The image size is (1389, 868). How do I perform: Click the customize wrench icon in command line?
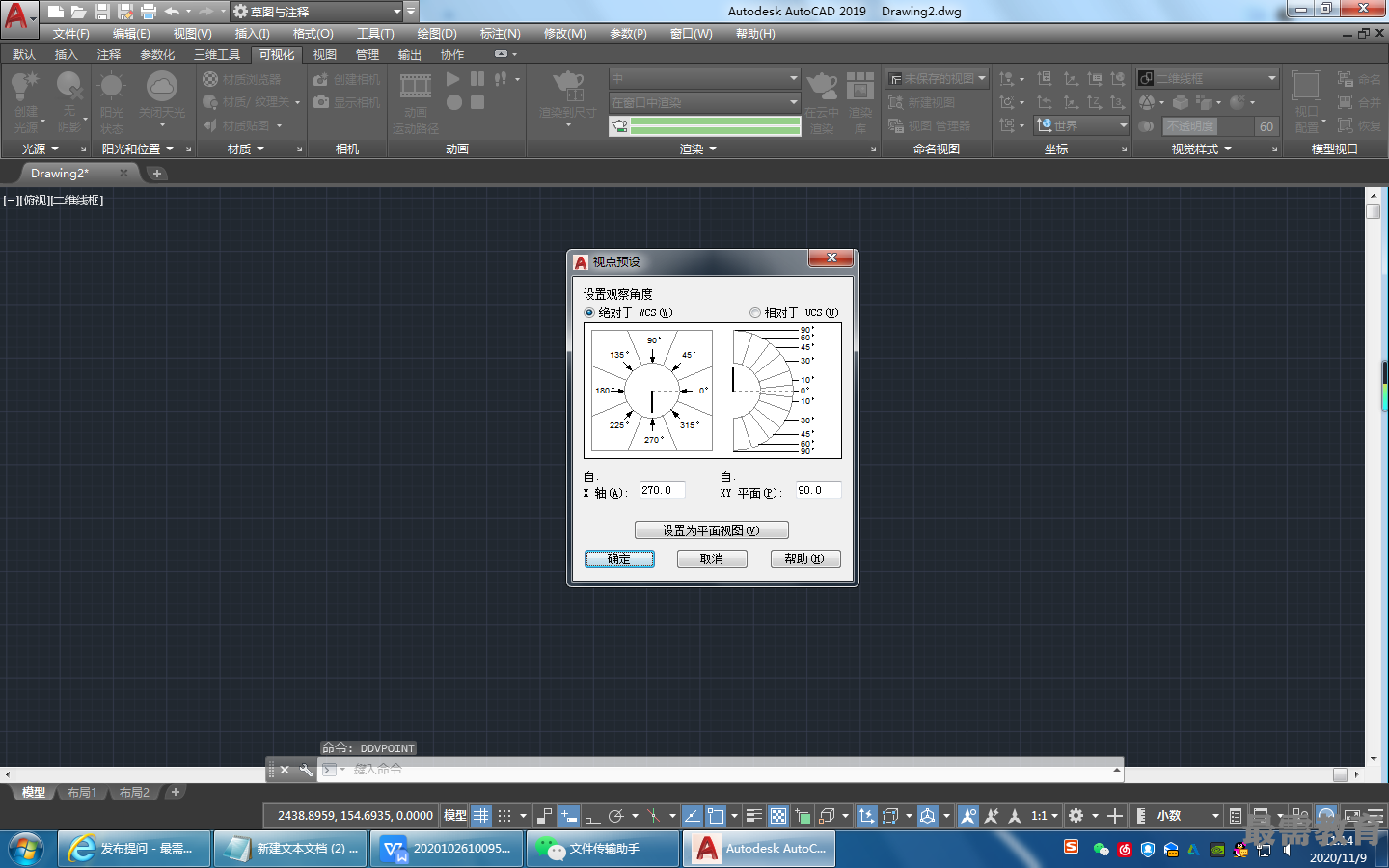click(x=306, y=770)
